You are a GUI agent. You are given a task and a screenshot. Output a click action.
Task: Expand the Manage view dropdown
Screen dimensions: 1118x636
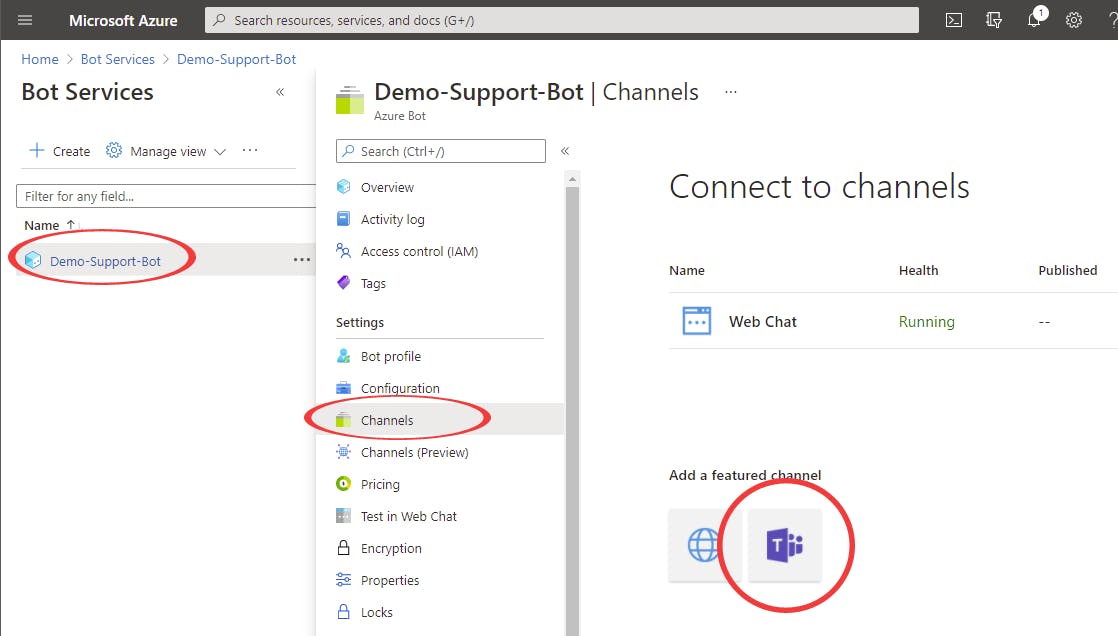(x=166, y=151)
